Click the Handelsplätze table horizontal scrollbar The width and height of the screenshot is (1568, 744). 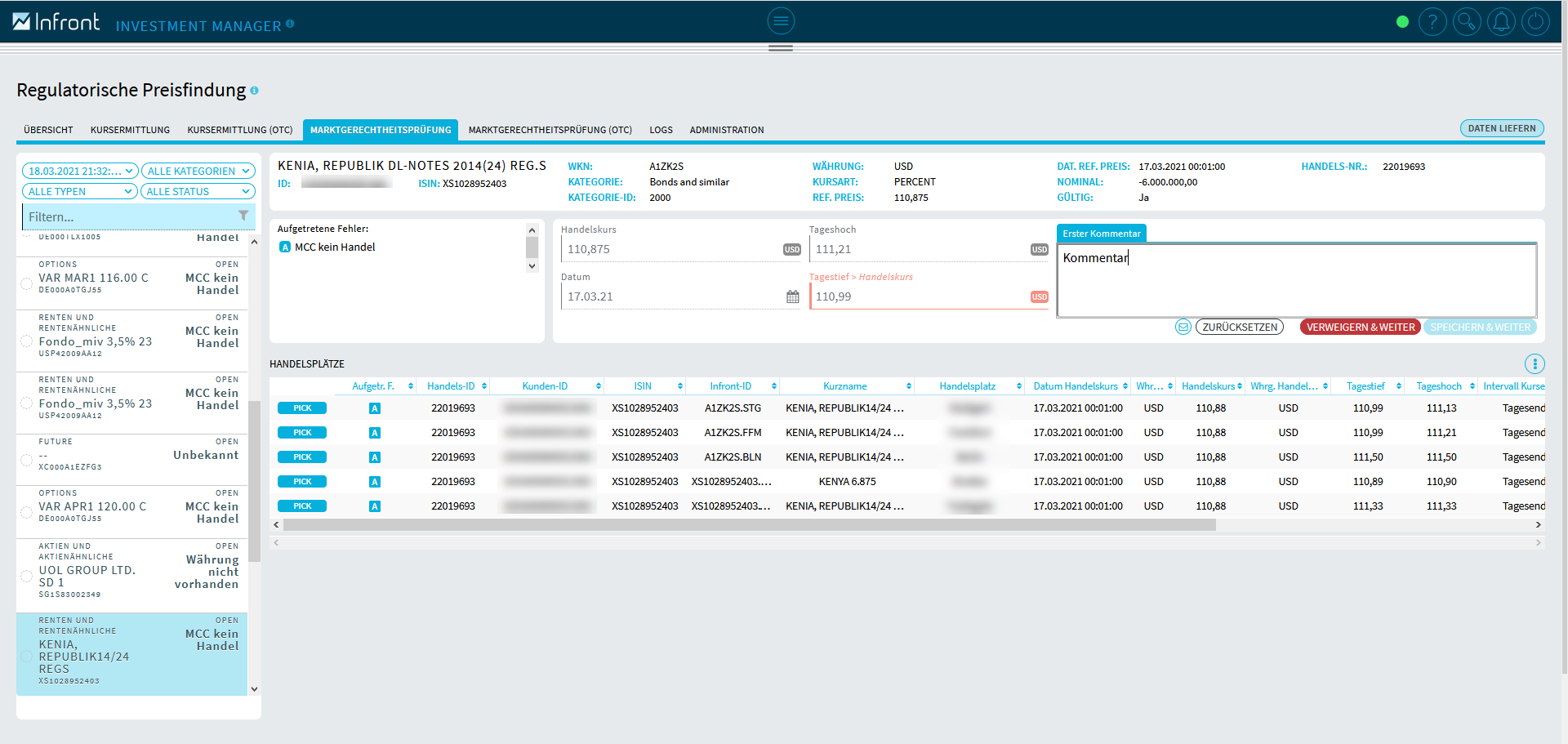(749, 525)
